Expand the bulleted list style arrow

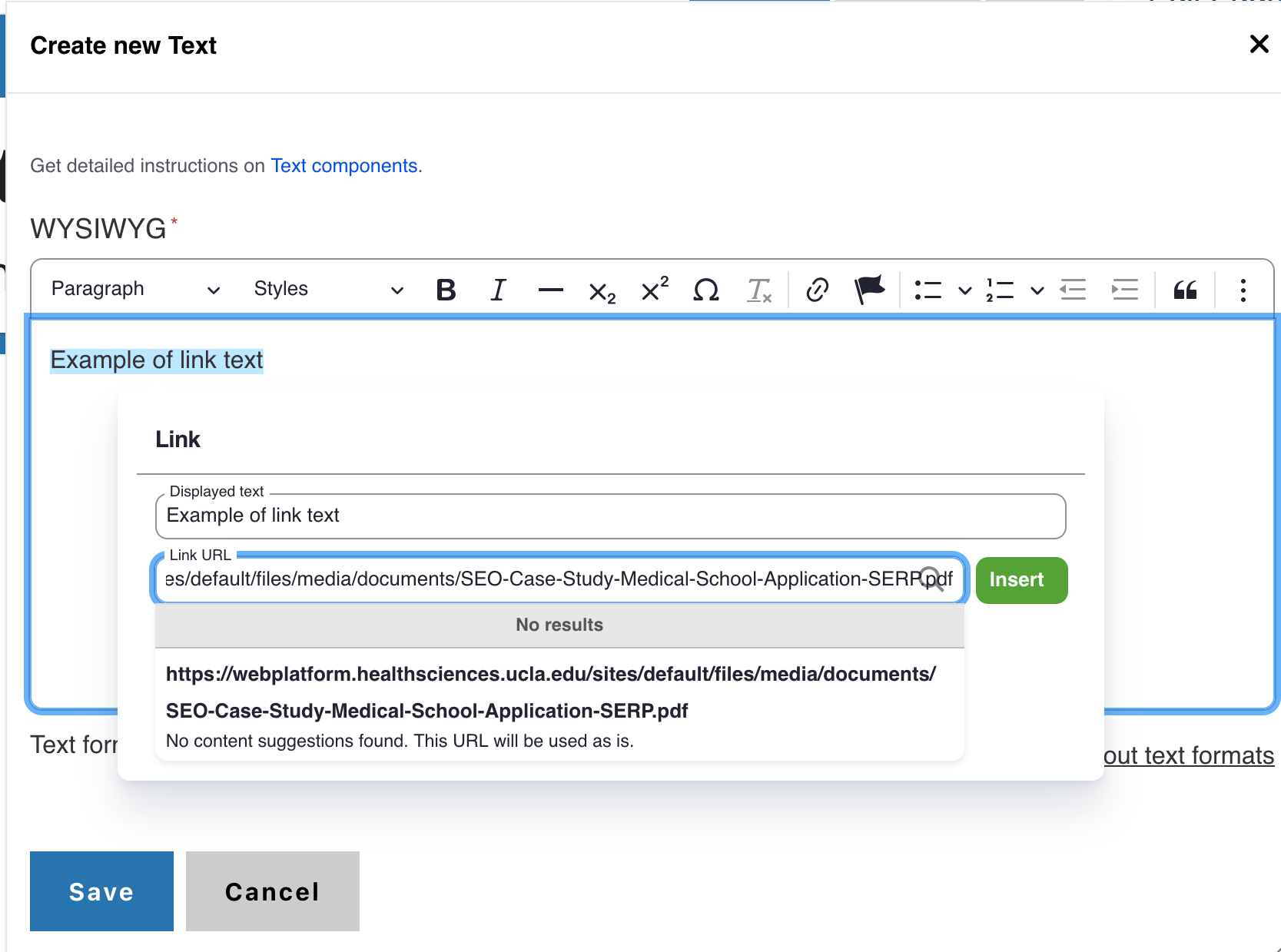tap(964, 290)
